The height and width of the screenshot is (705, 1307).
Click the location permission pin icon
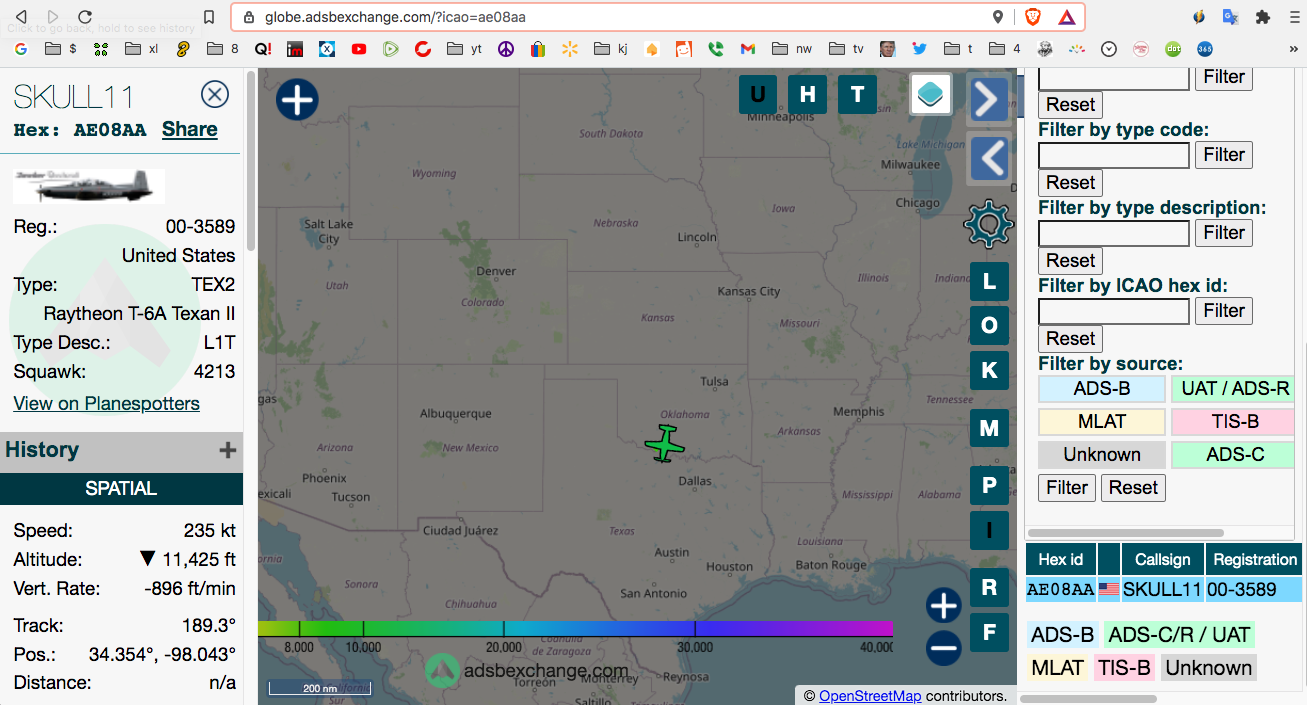pyautogui.click(x=997, y=17)
